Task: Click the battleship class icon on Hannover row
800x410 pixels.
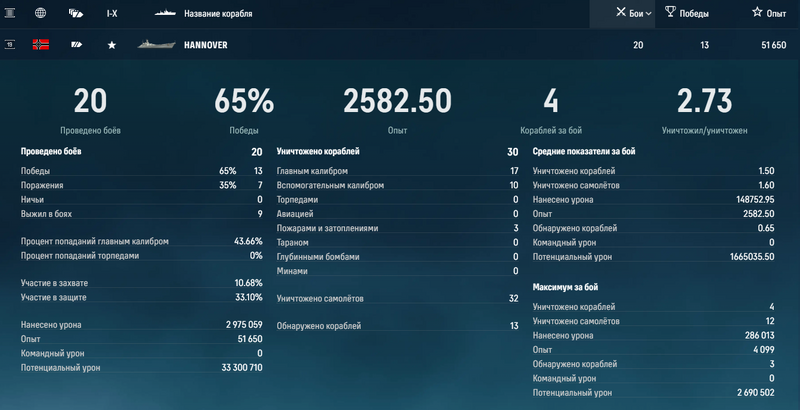Action: pyautogui.click(x=76, y=45)
